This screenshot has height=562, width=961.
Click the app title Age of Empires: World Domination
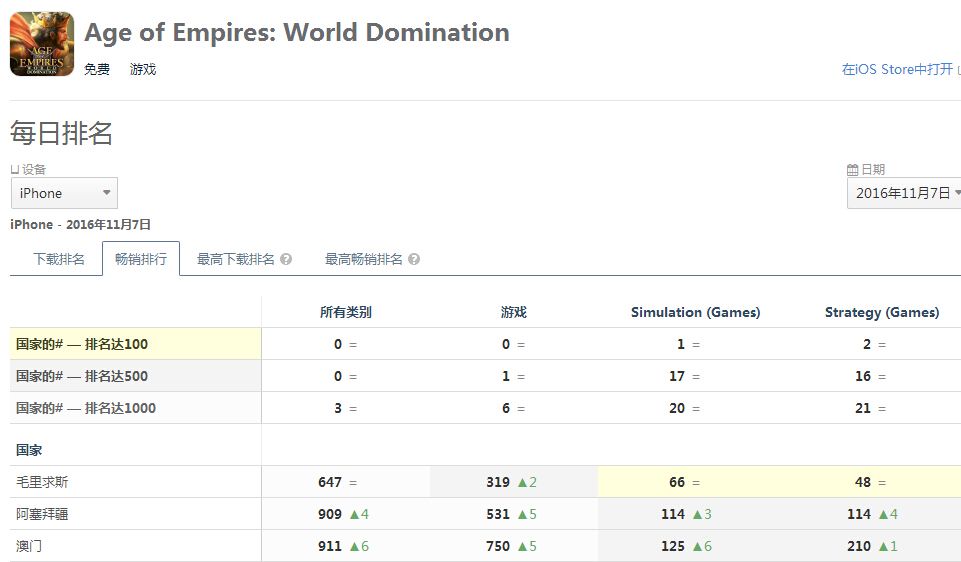point(297,32)
